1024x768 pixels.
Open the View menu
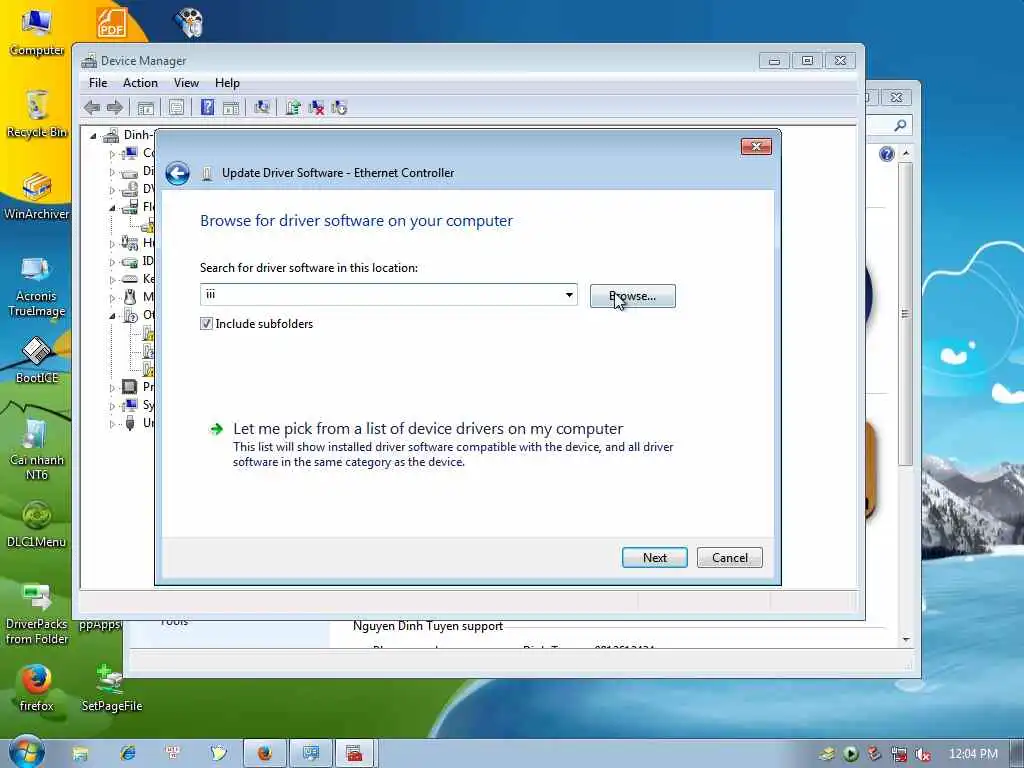click(x=186, y=83)
